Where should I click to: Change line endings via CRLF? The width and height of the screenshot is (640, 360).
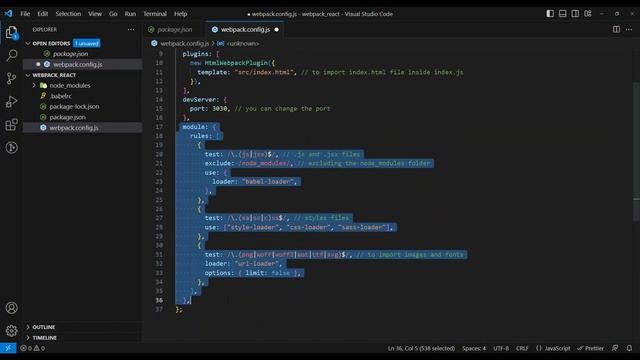coord(522,348)
